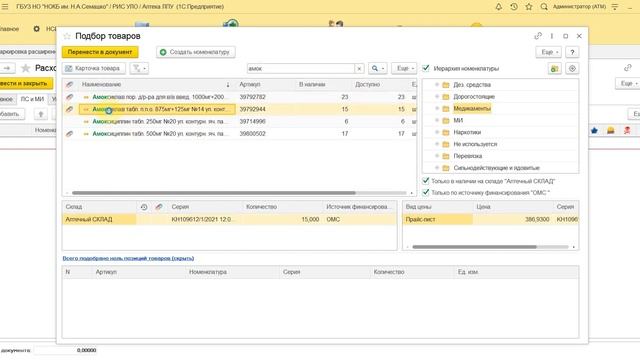The width and height of the screenshot is (640, 360).
Task: Toggle Только в наличии на складе checkbox
Action: (426, 180)
